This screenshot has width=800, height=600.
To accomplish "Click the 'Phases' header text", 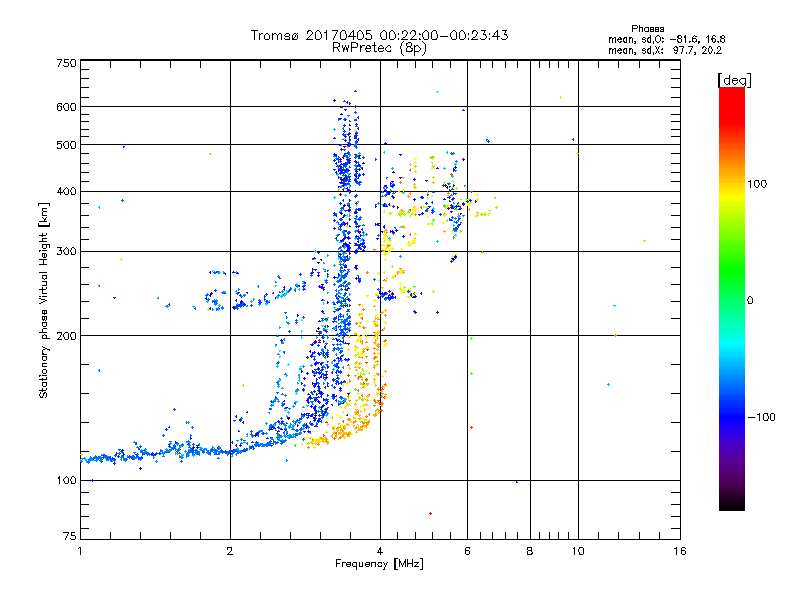I will click(647, 29).
